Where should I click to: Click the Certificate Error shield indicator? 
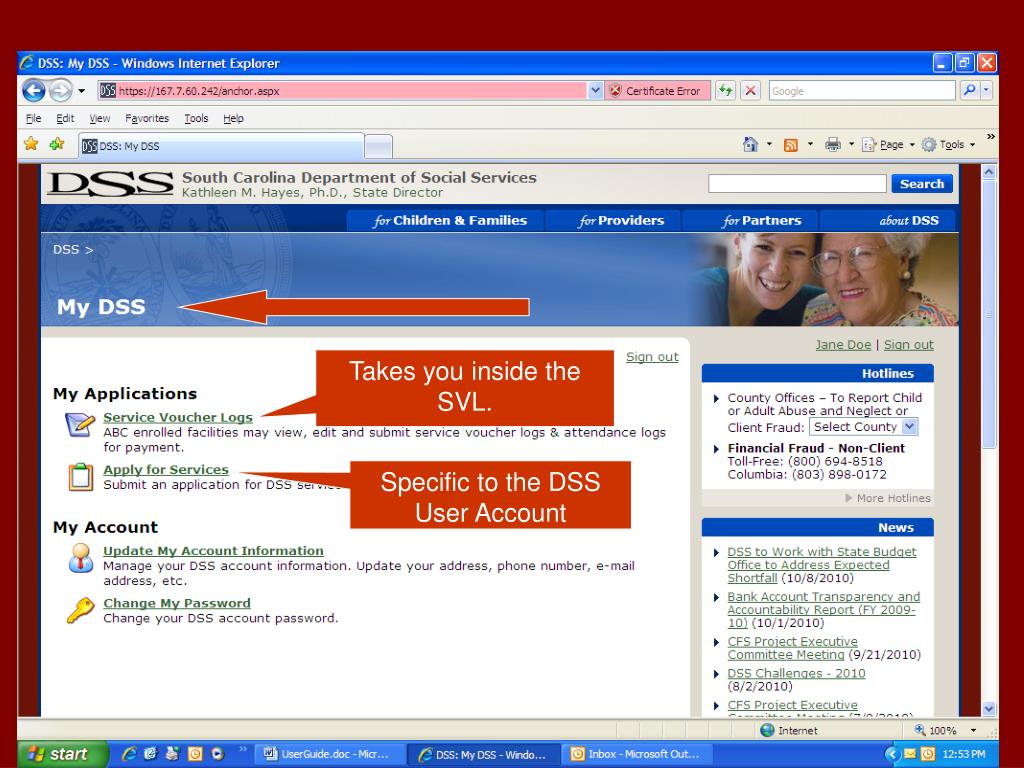(656, 91)
